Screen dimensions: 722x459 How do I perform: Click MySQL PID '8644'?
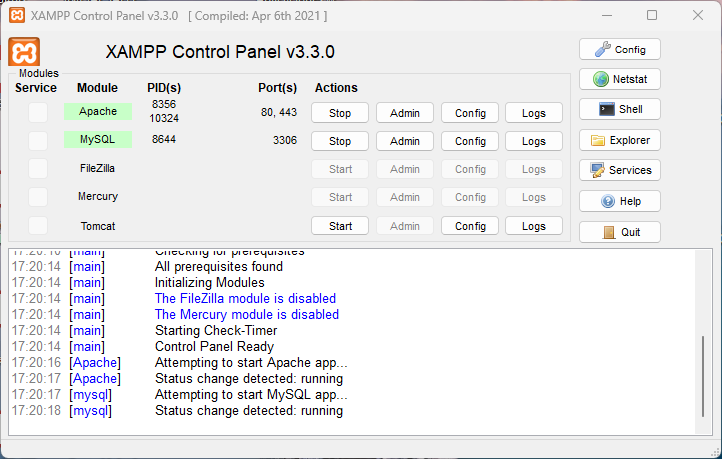point(164,139)
